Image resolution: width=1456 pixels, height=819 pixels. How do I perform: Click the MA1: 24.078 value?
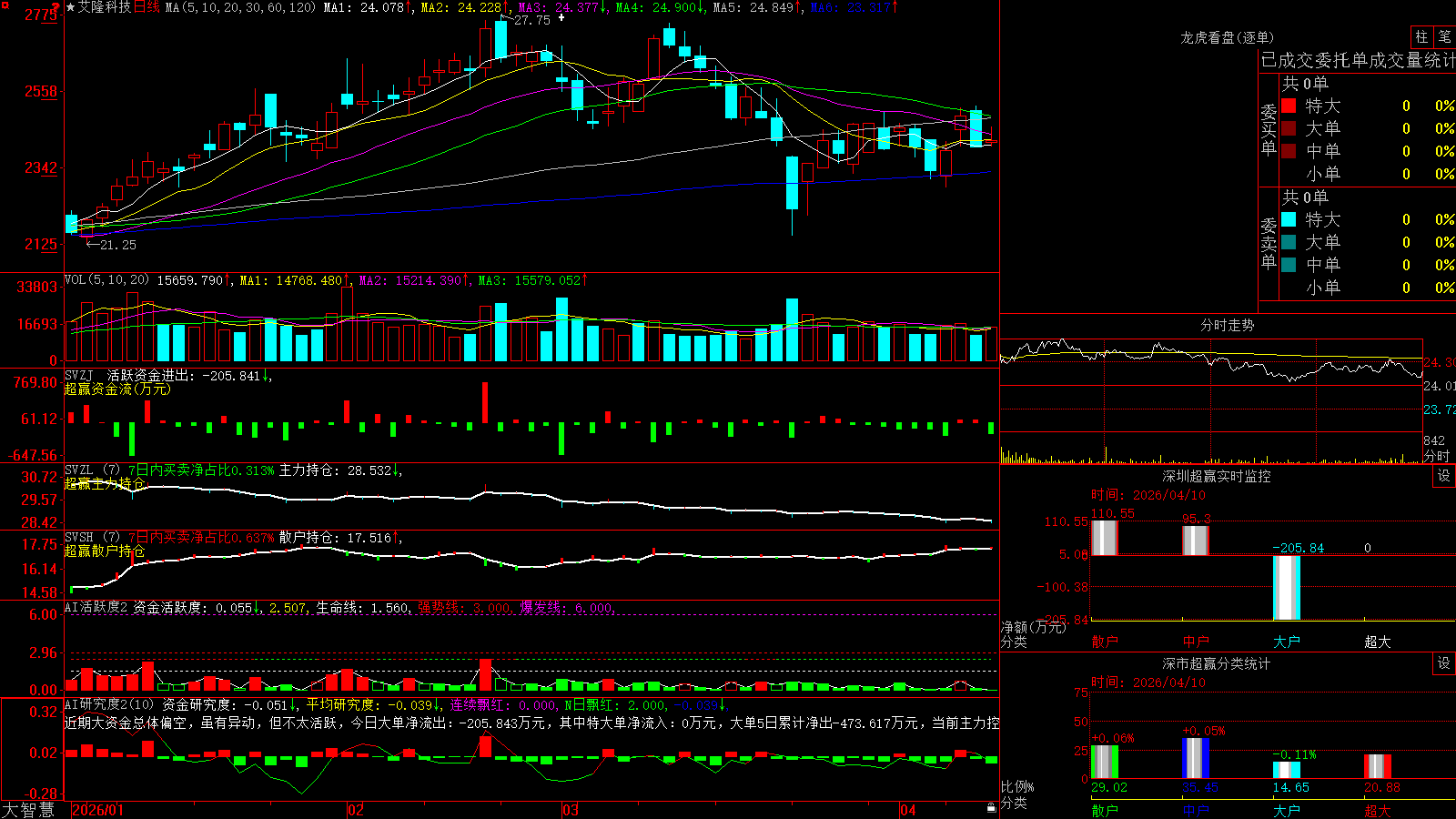click(364, 7)
